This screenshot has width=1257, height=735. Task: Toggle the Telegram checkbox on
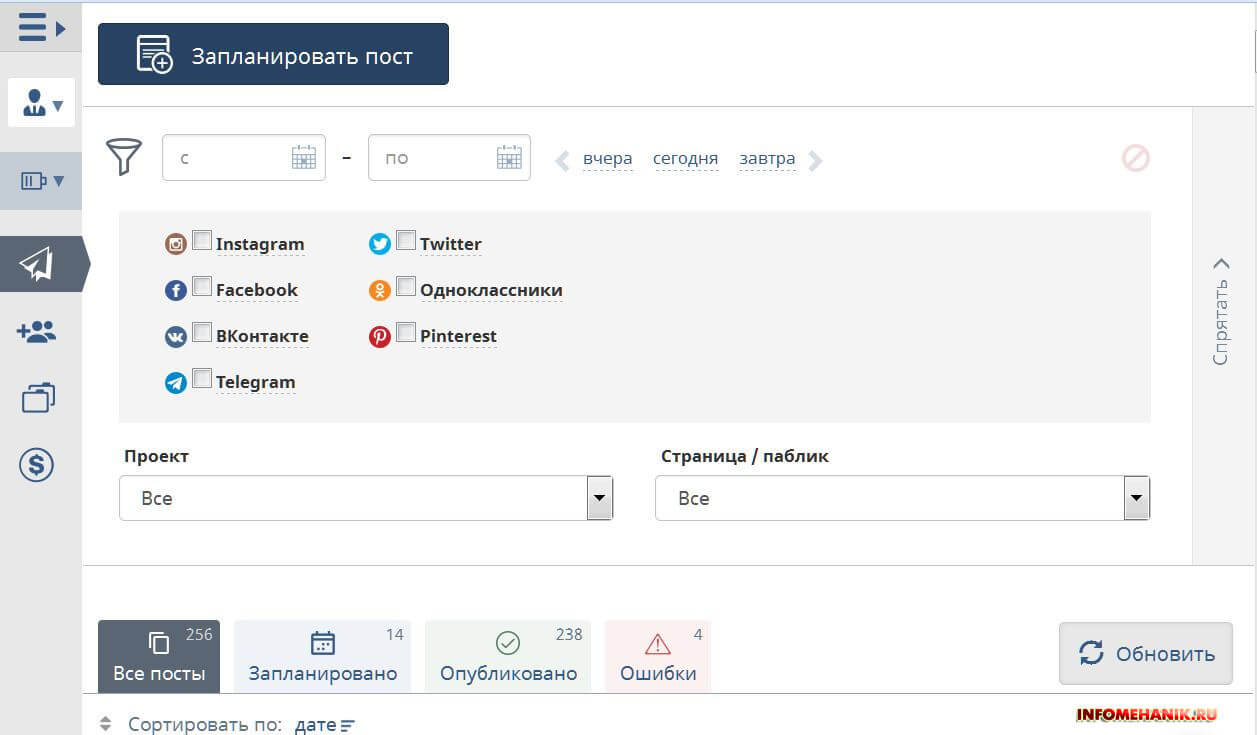coord(202,378)
